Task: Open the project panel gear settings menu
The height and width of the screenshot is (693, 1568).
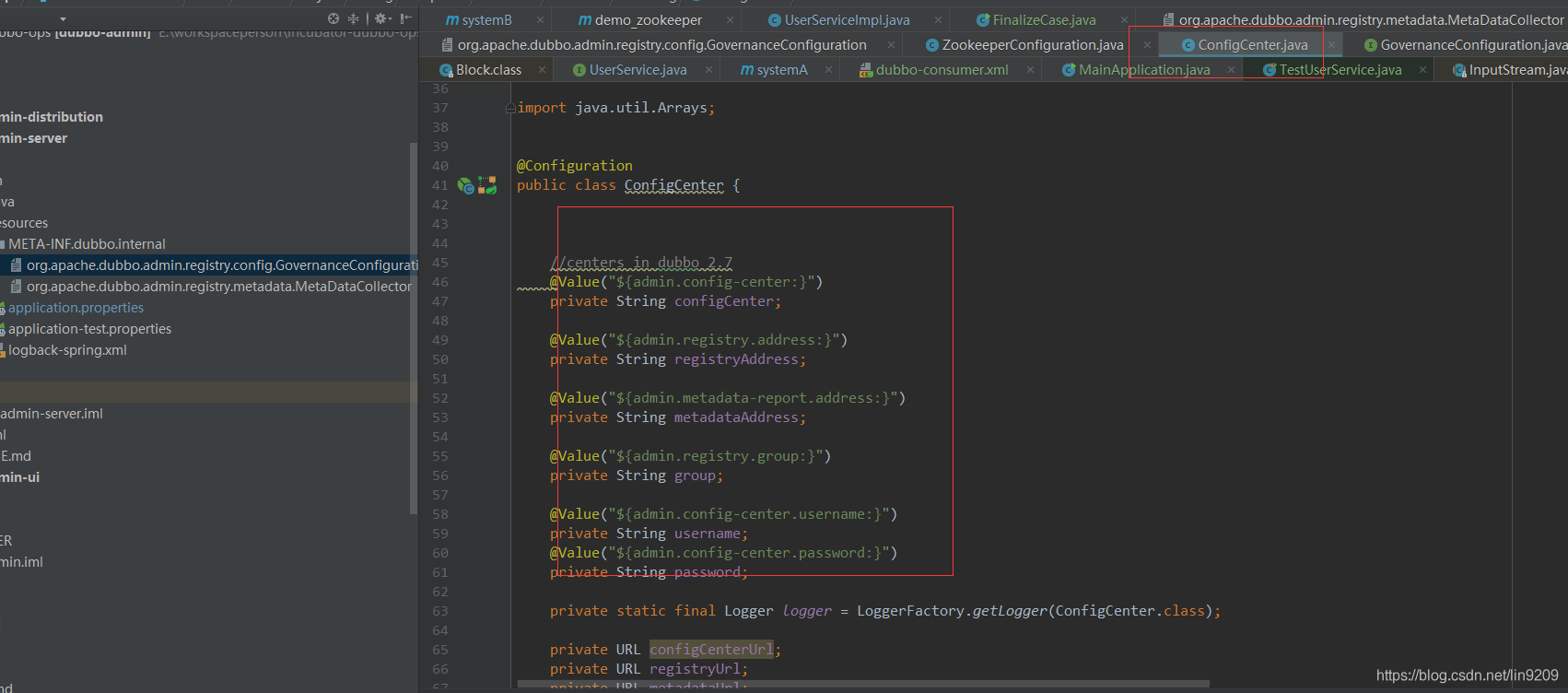Action: pos(382,18)
